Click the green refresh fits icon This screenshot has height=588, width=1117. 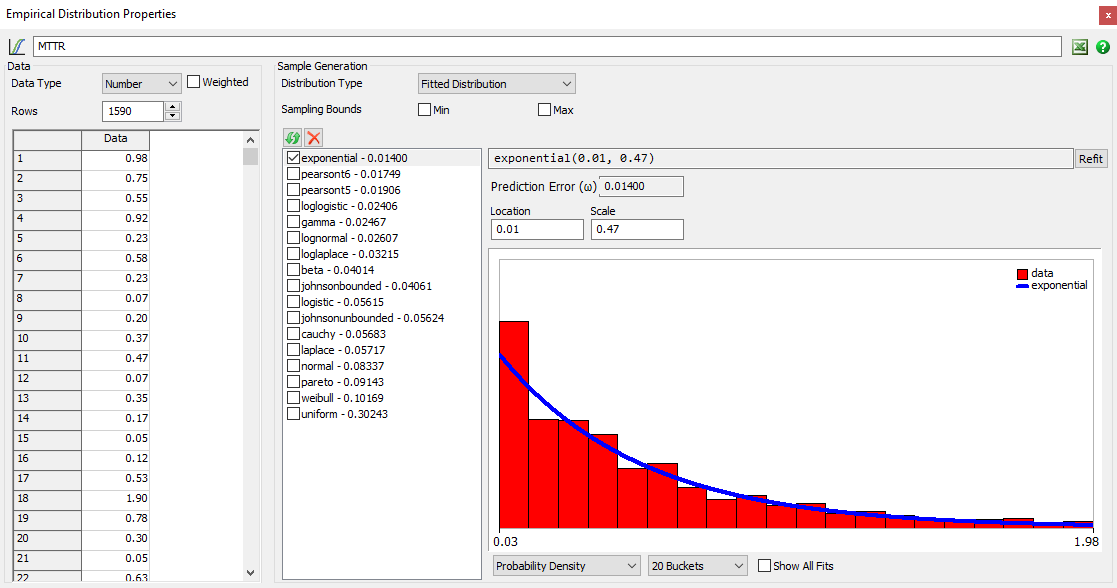(x=293, y=138)
